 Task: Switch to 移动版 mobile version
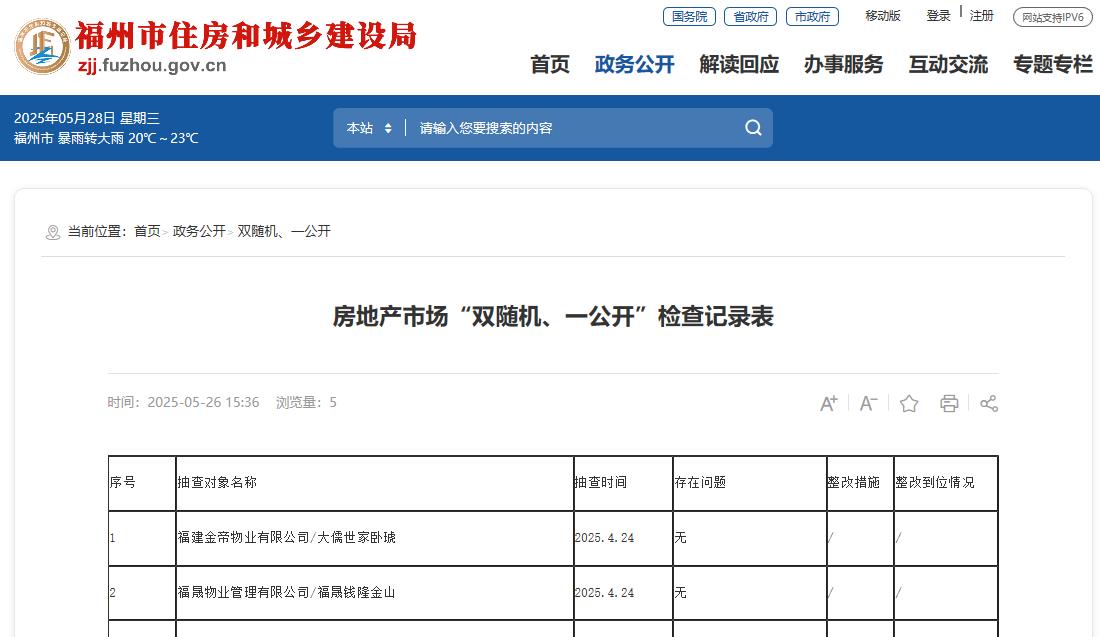click(x=883, y=16)
